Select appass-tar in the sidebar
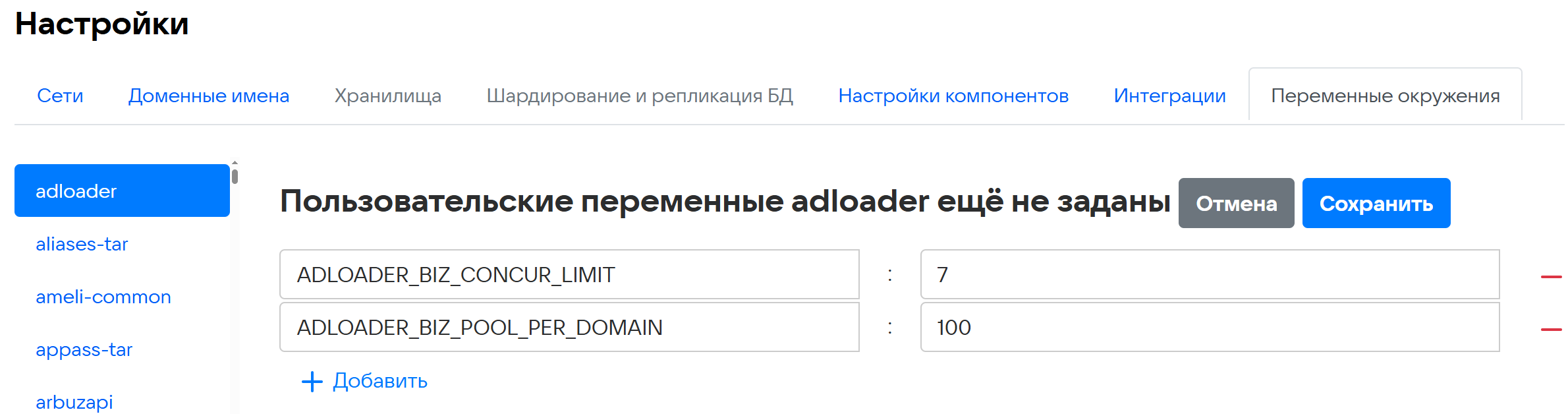Screen dimensions: 1568x414 click(x=84, y=349)
